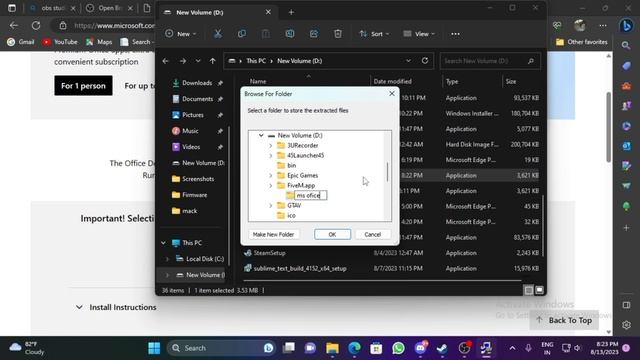Image resolution: width=640 pixels, height=360 pixels.
Task: Go up one folder level in Explorer
Action: [213, 61]
